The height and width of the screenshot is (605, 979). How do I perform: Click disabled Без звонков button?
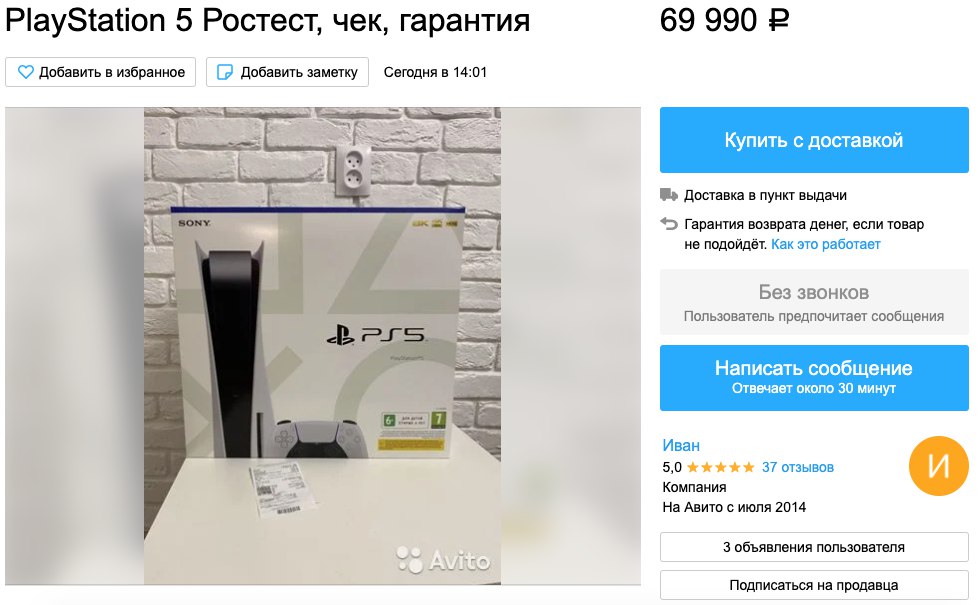click(814, 302)
